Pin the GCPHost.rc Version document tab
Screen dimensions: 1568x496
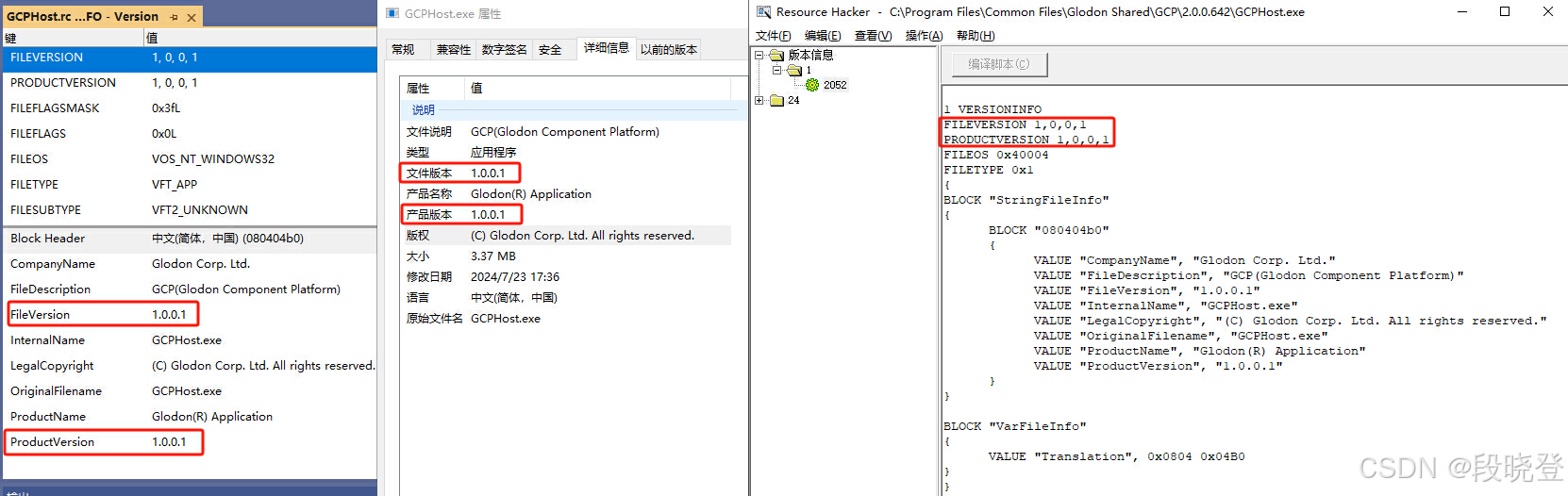click(175, 17)
